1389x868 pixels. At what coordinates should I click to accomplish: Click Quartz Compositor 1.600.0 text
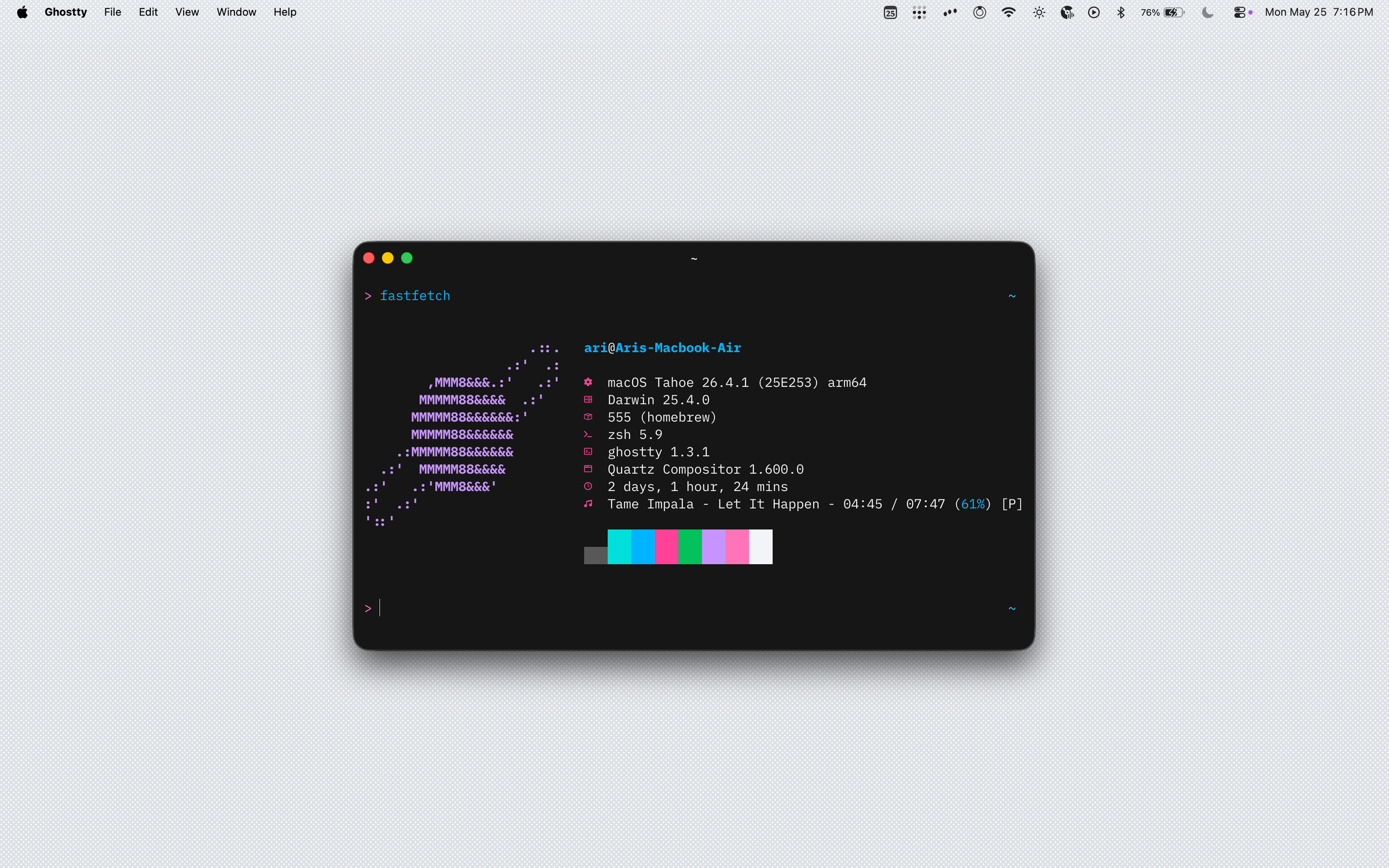pyautogui.click(x=705, y=469)
